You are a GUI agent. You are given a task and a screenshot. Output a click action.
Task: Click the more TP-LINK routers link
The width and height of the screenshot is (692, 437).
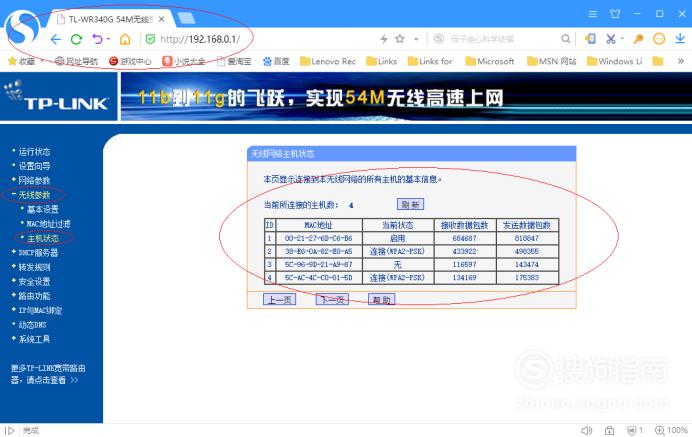point(48,374)
